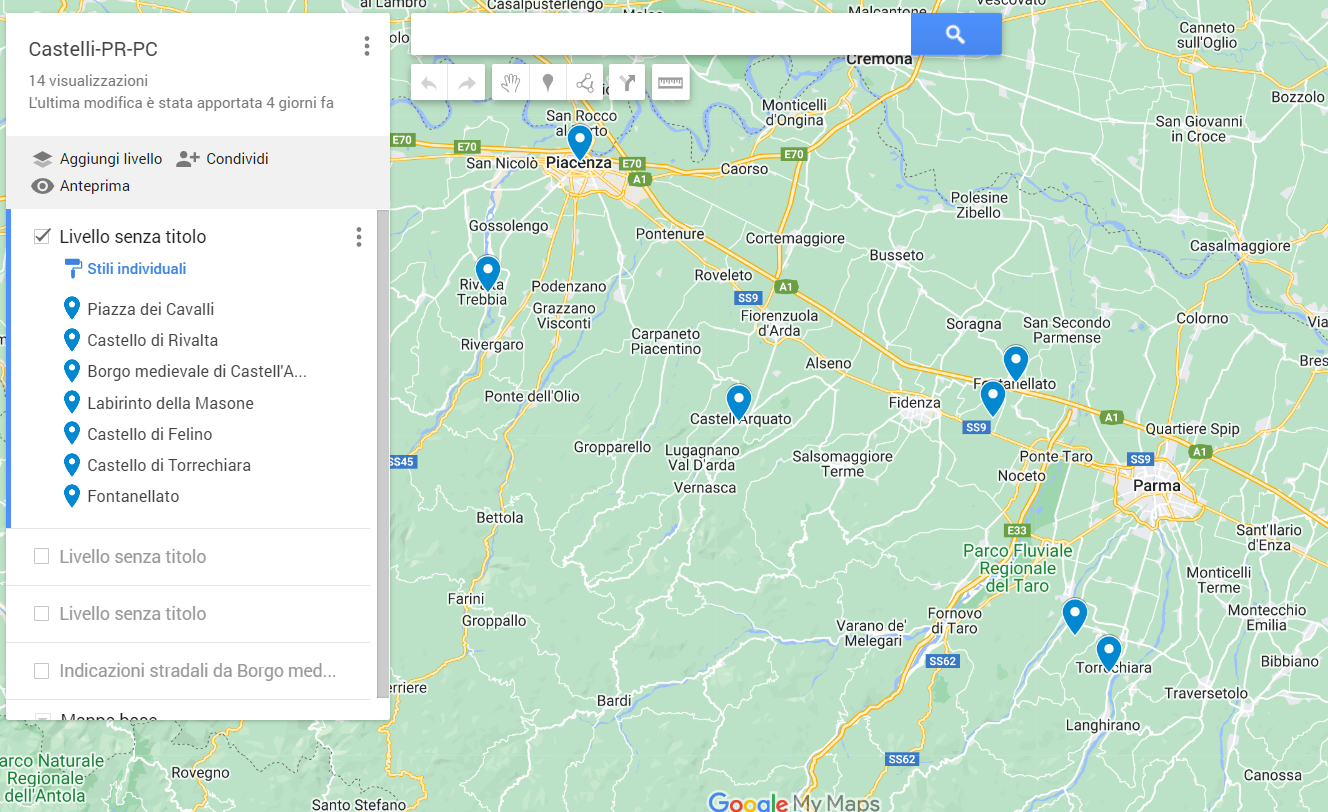
Task: Click the blue search button
Action: (x=956, y=35)
